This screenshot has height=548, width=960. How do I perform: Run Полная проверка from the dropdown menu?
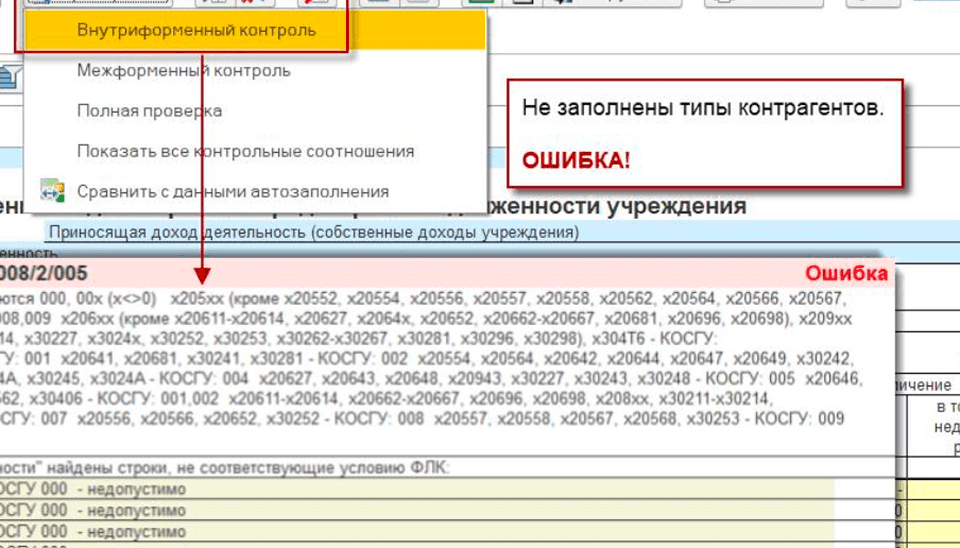(149, 111)
